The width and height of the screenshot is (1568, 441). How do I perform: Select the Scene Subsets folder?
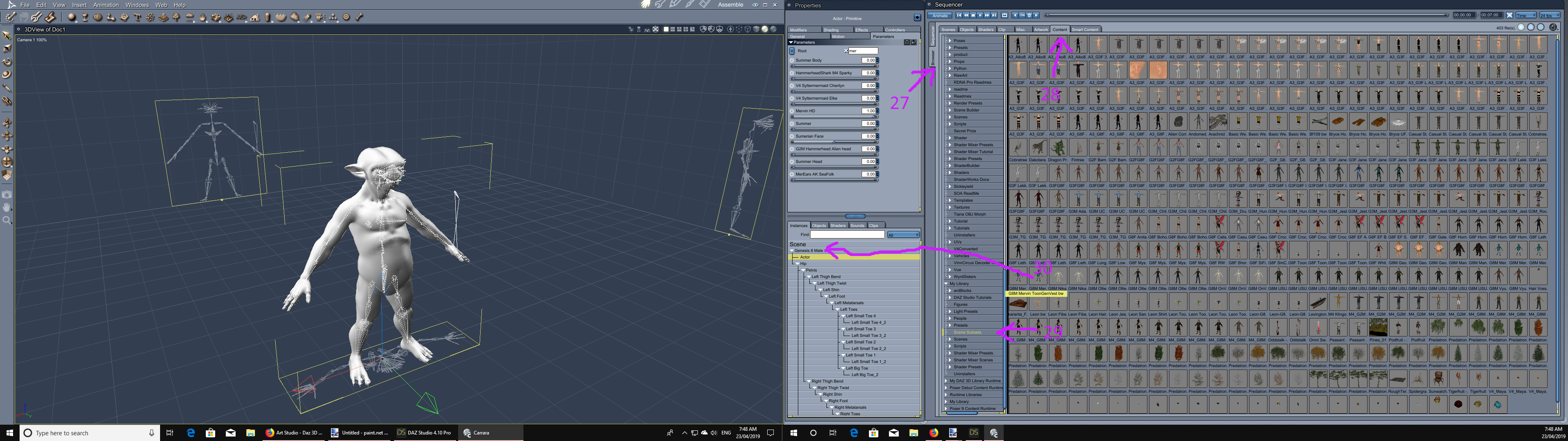[967, 332]
